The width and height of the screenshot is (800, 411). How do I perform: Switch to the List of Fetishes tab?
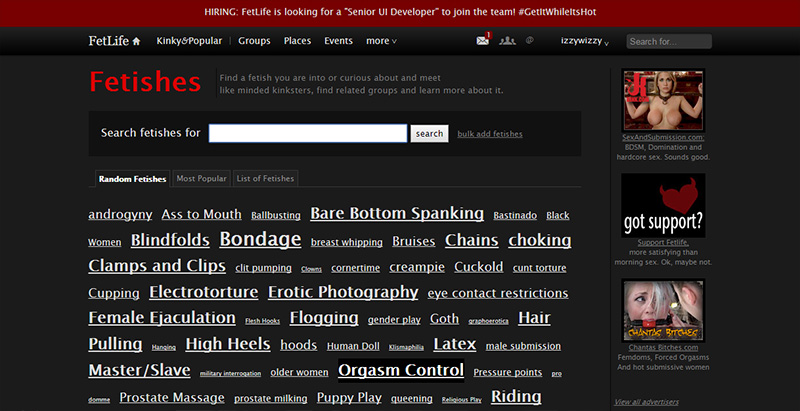(265, 179)
